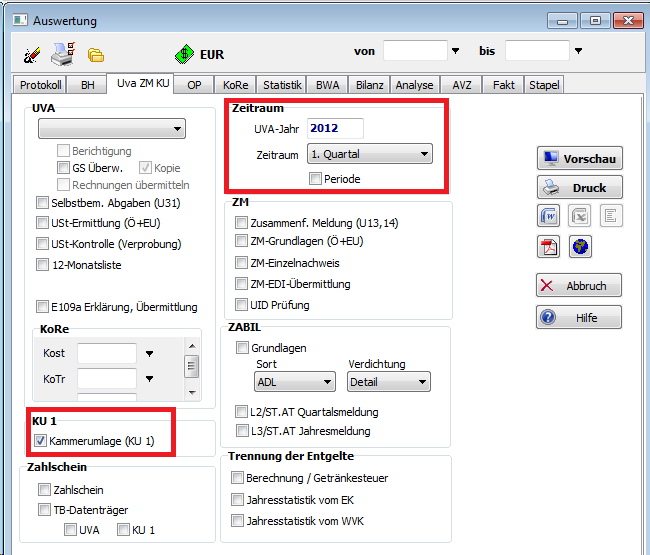Open the Protokoll tab
650x555 pixels.
tap(41, 85)
